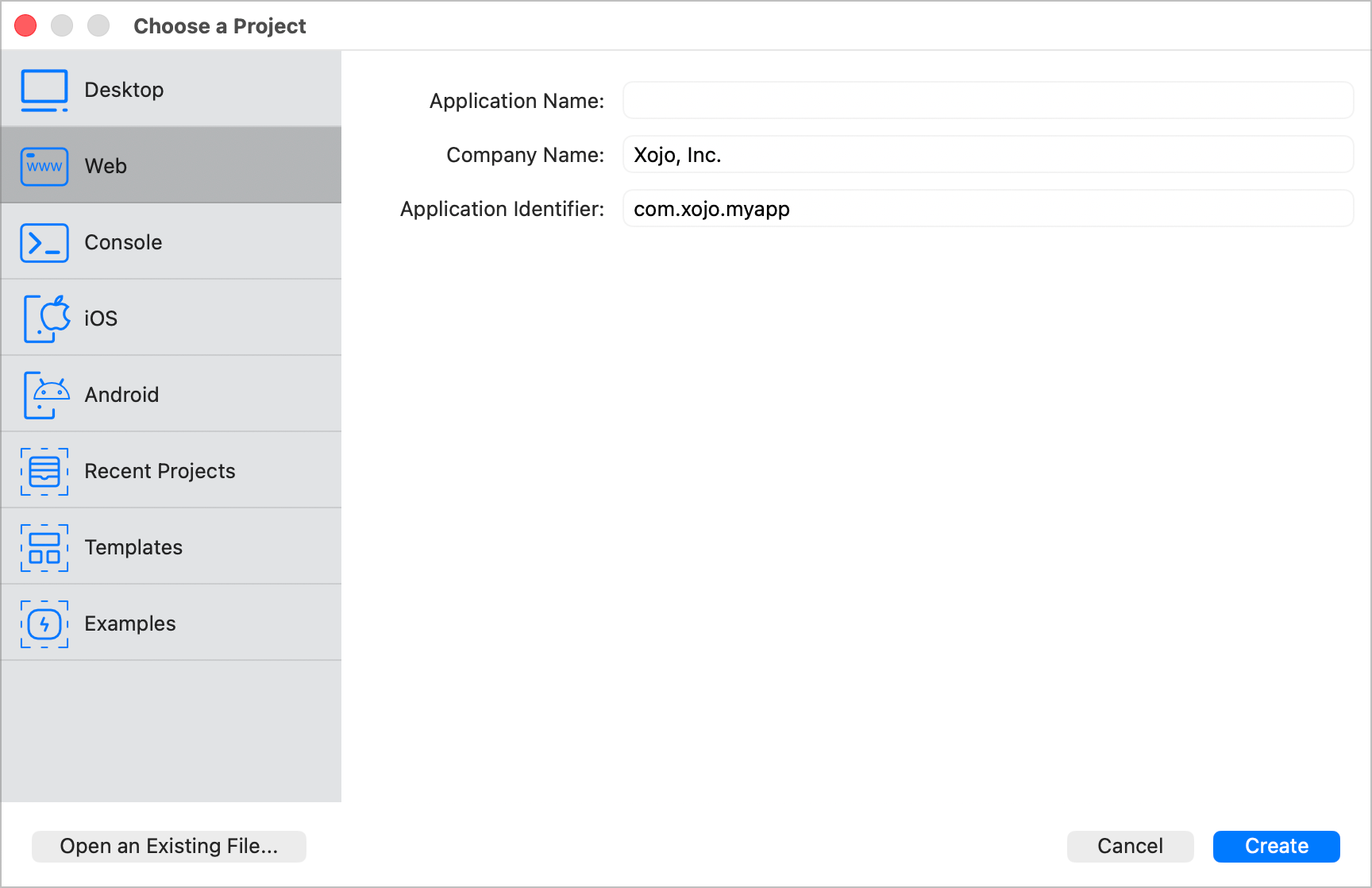Open the Templates list
This screenshot has height=888, width=1372.
(x=133, y=547)
